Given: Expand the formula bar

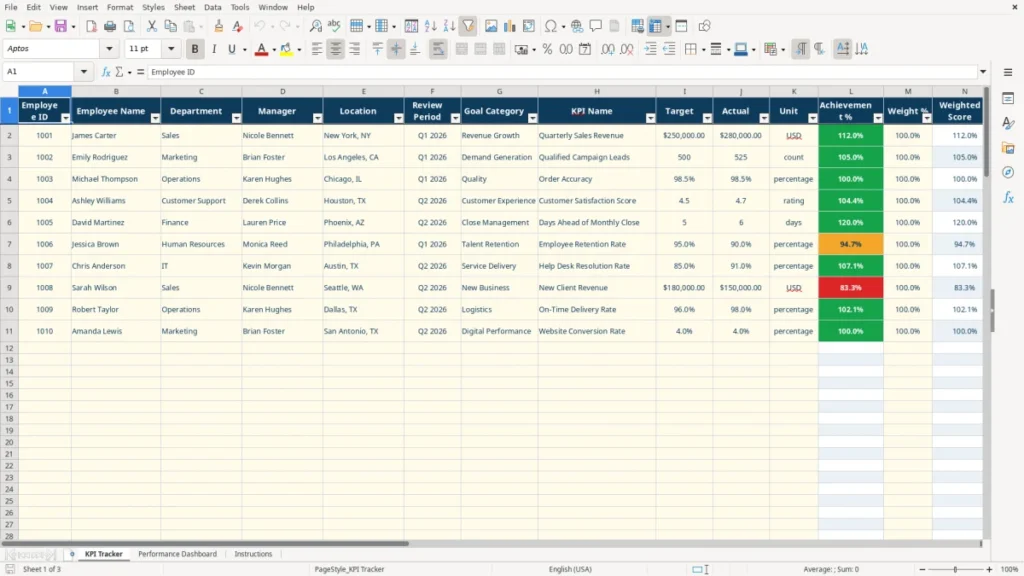Looking at the screenshot, I should [983, 72].
